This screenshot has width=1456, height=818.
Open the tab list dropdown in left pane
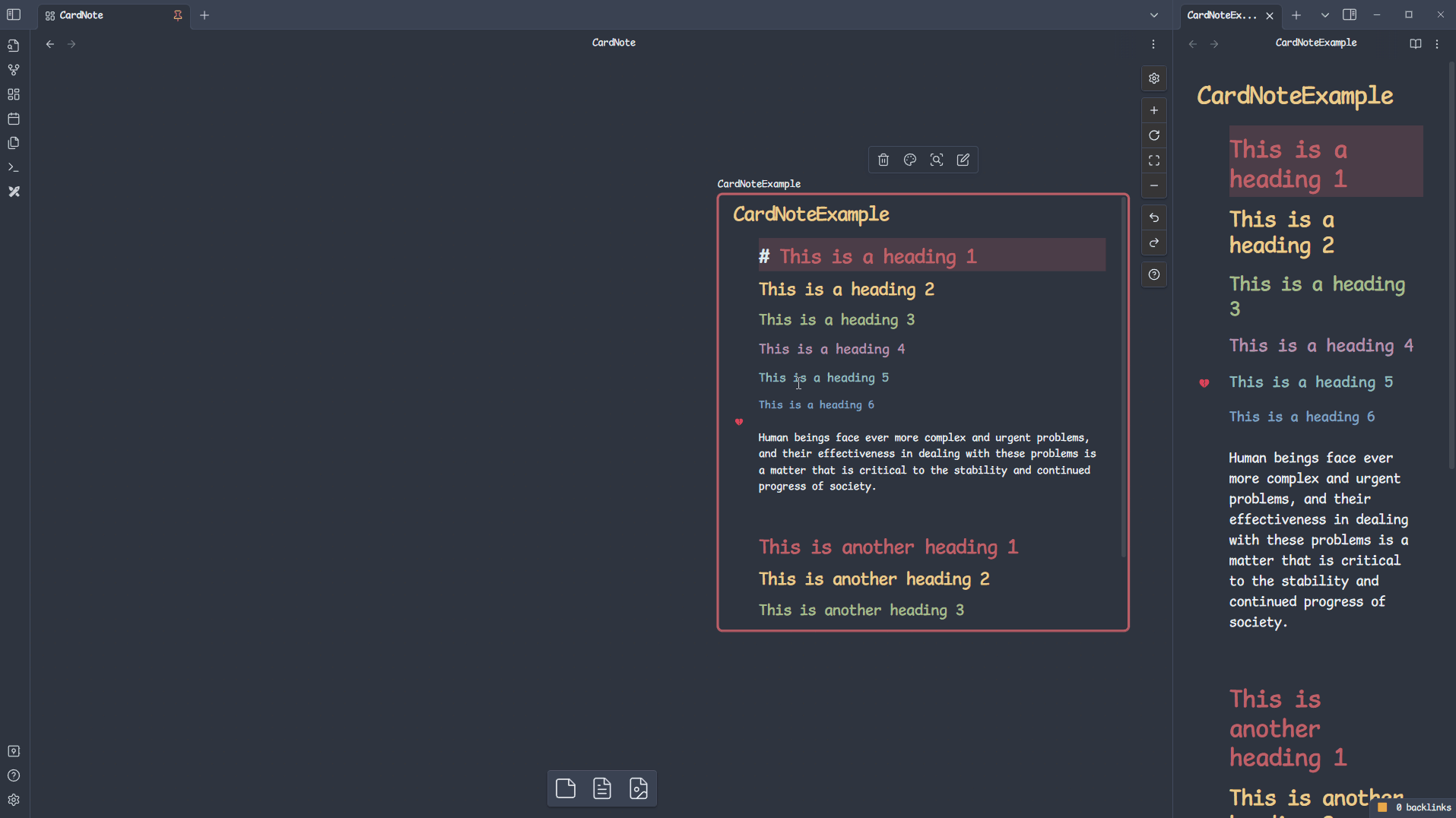pyautogui.click(x=1154, y=14)
